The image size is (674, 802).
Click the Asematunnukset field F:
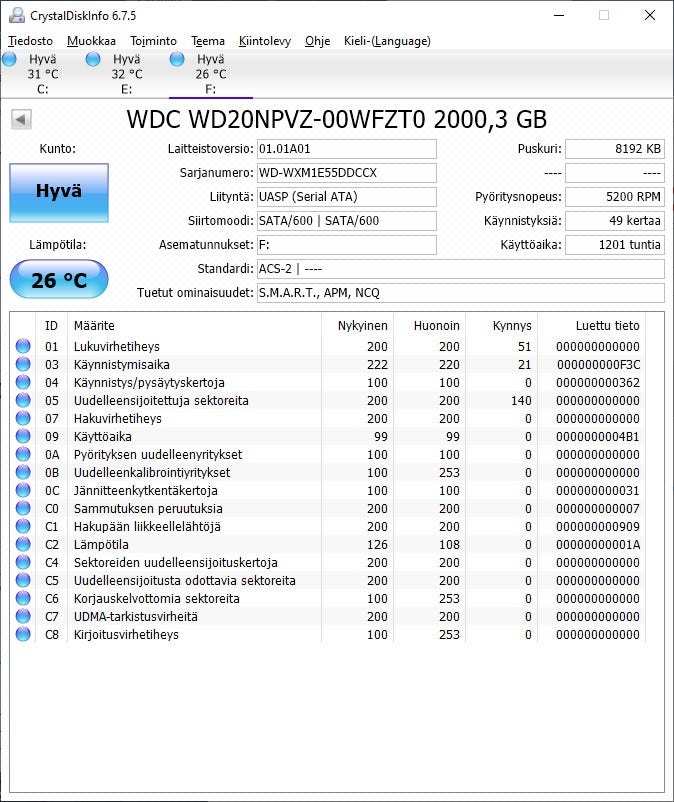pos(347,245)
